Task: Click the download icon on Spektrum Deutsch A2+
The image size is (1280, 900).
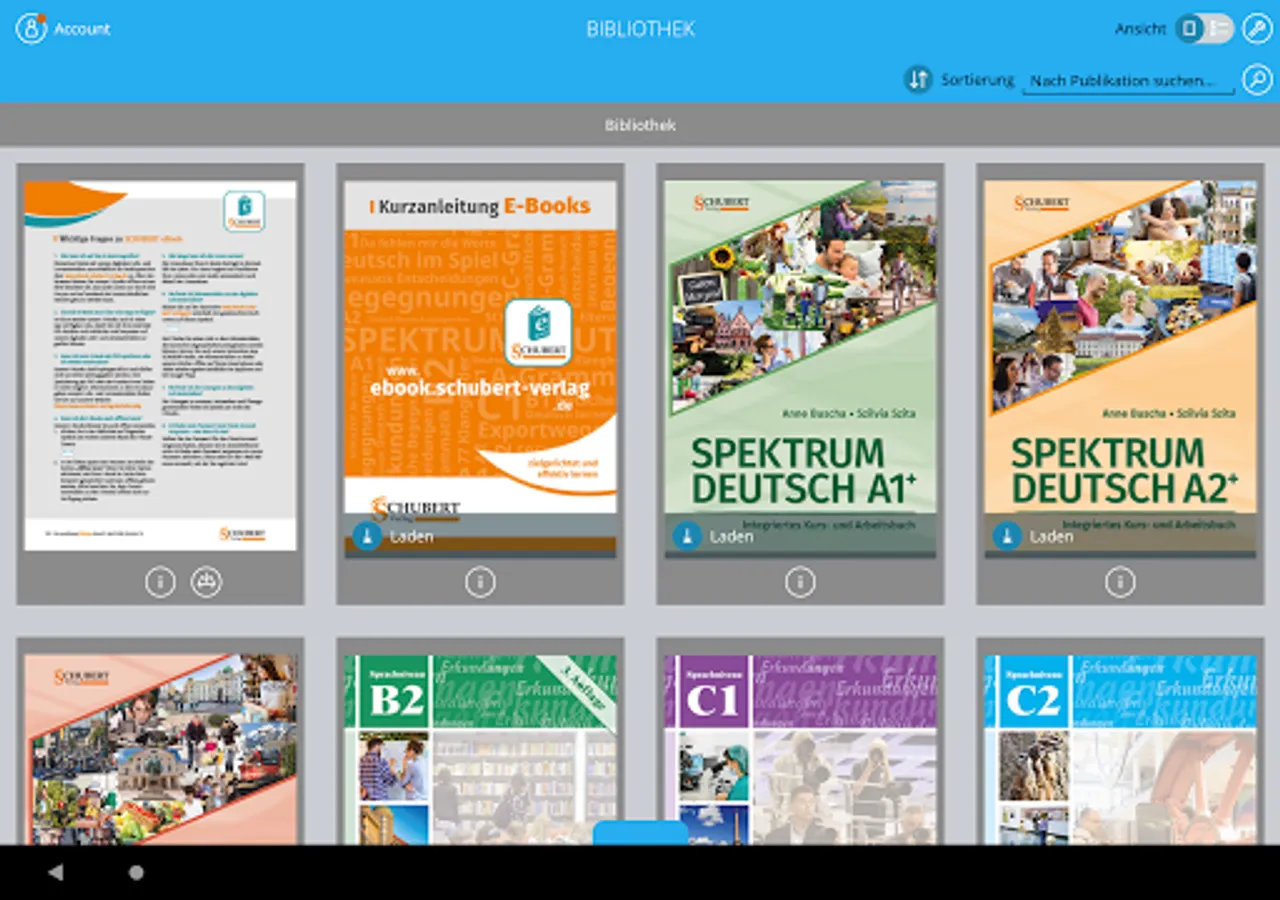Action: (1006, 536)
